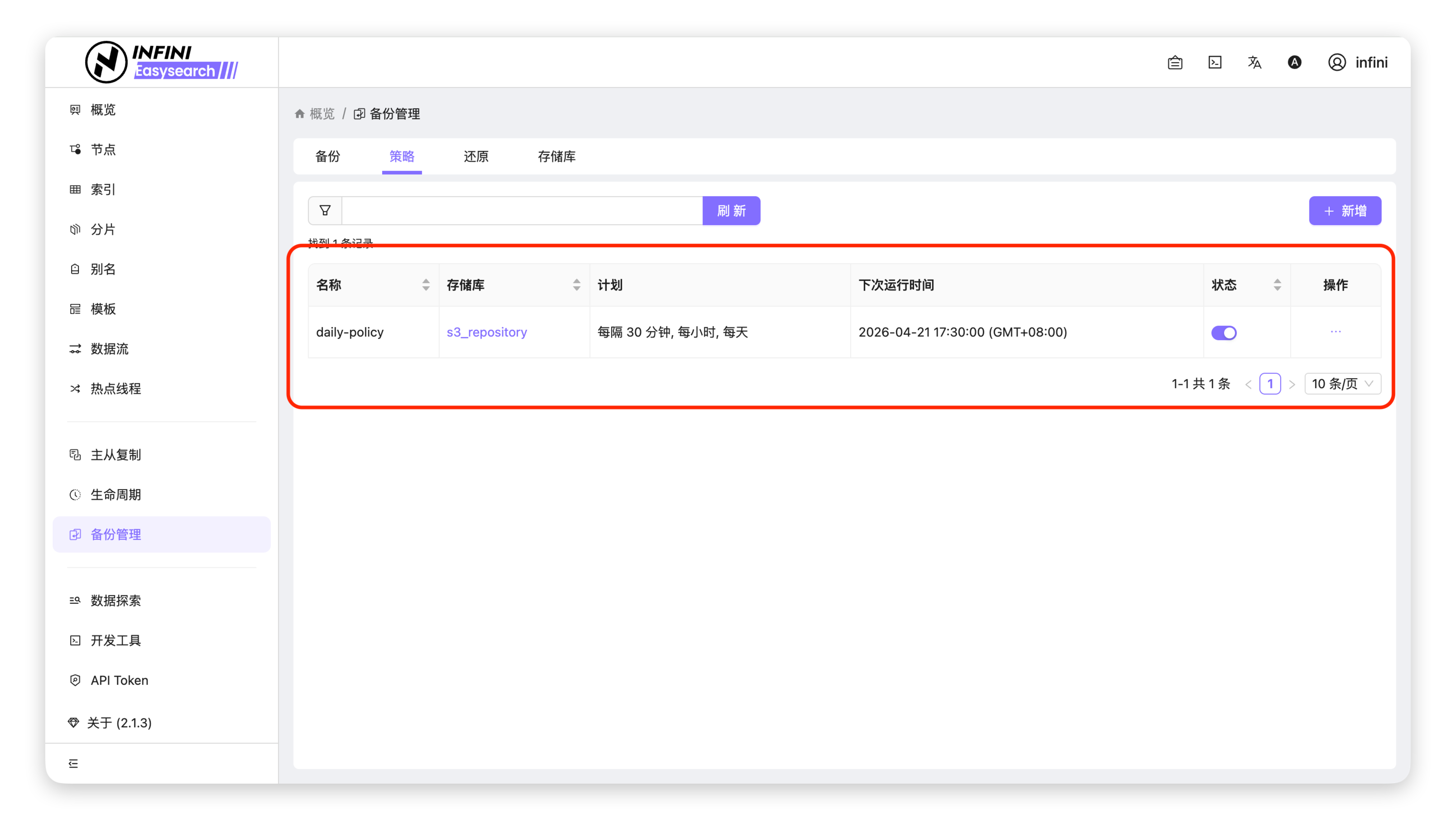Click the home icon in breadcrumb

pyautogui.click(x=299, y=114)
